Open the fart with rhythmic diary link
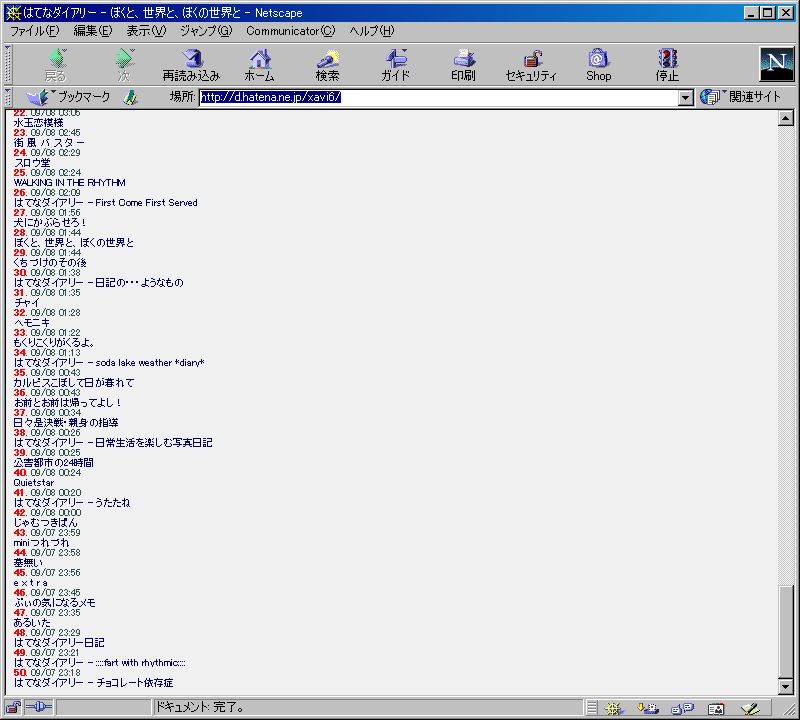The width and height of the screenshot is (800, 720). coord(99,663)
